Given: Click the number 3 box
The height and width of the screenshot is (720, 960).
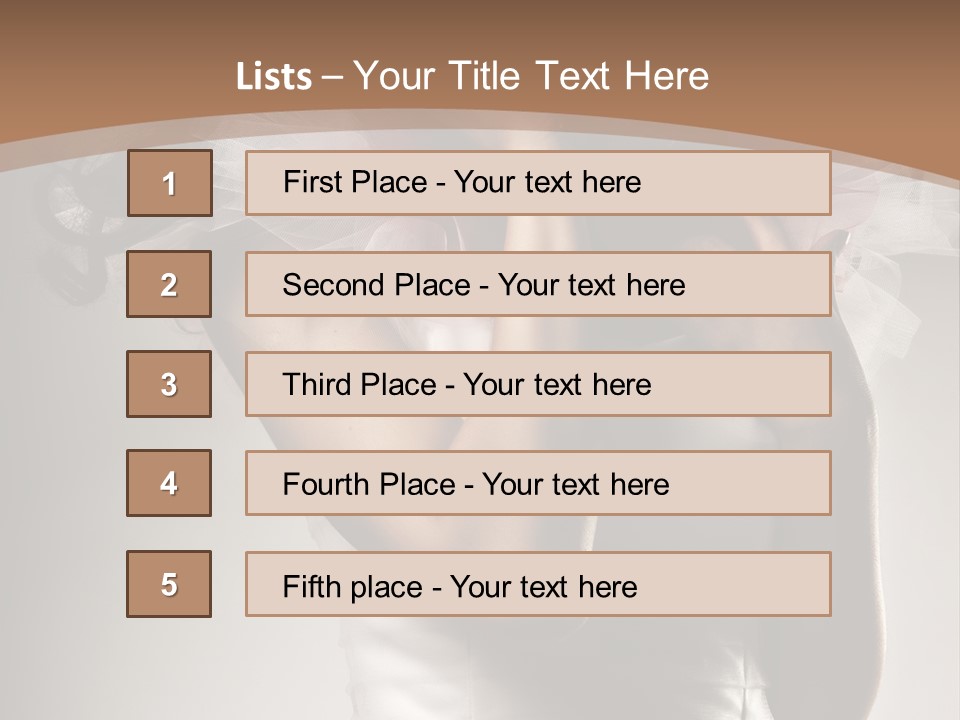Looking at the screenshot, I should click(x=169, y=384).
